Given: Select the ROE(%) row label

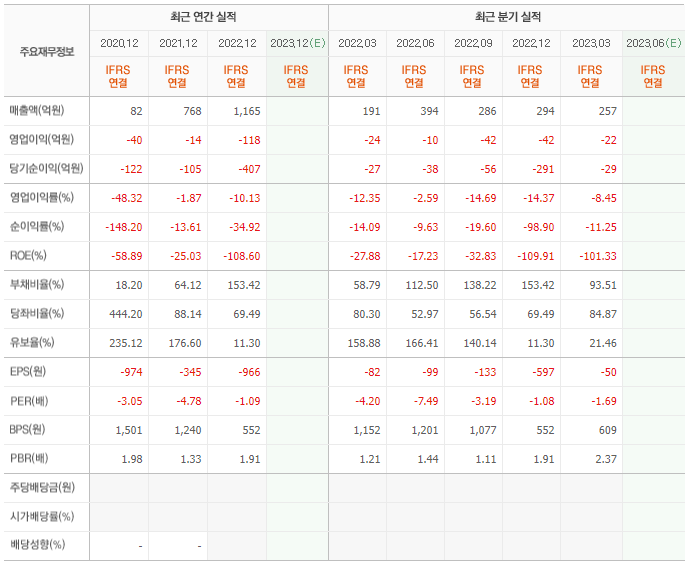Looking at the screenshot, I should tap(28, 255).
